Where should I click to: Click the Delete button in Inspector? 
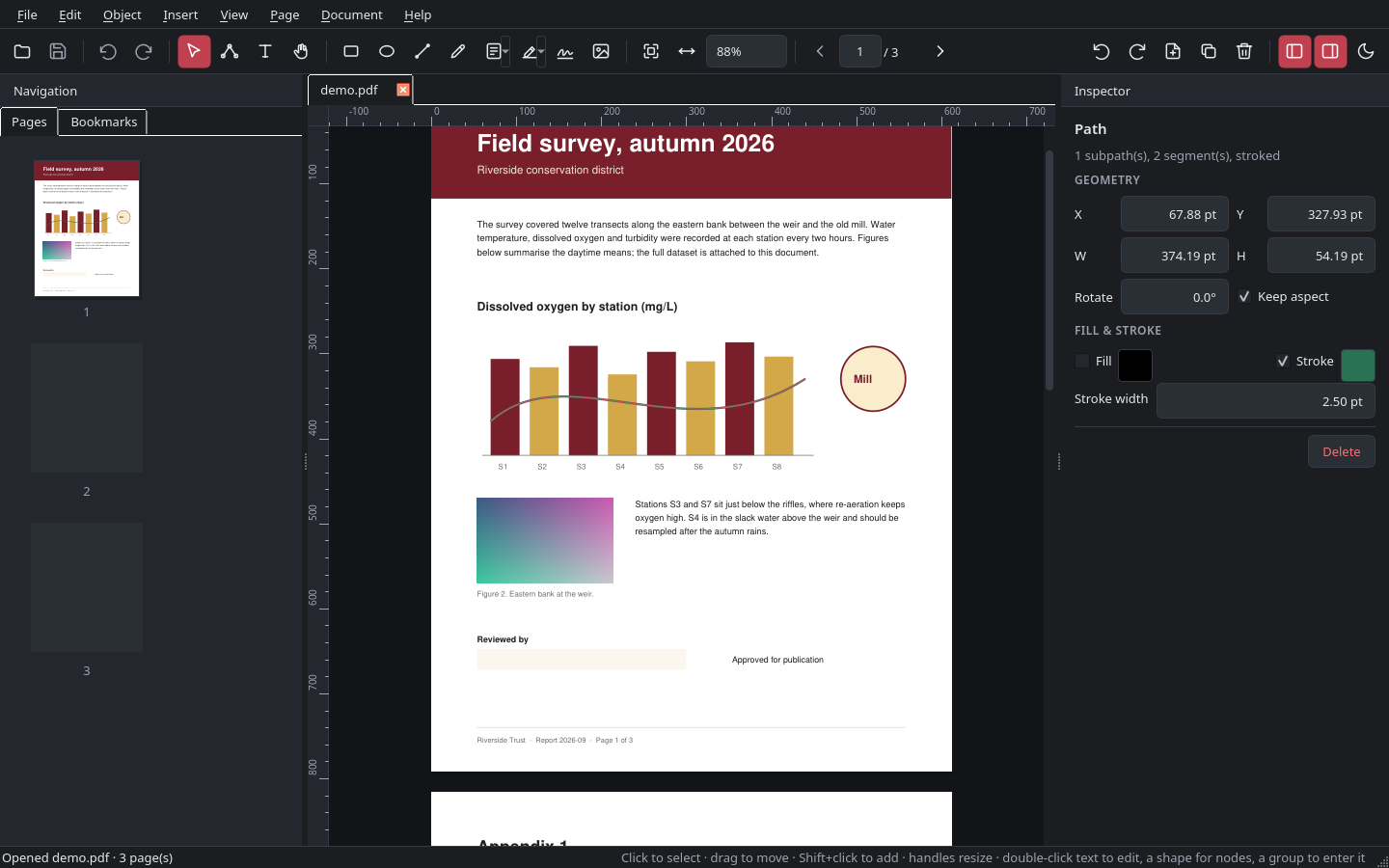(x=1342, y=451)
